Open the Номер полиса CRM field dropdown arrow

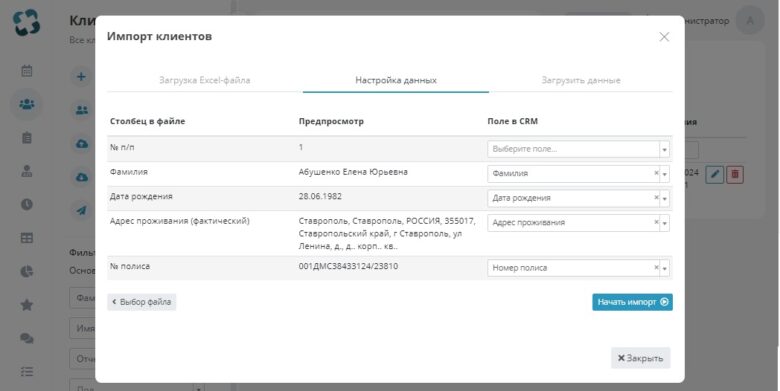coord(665,268)
